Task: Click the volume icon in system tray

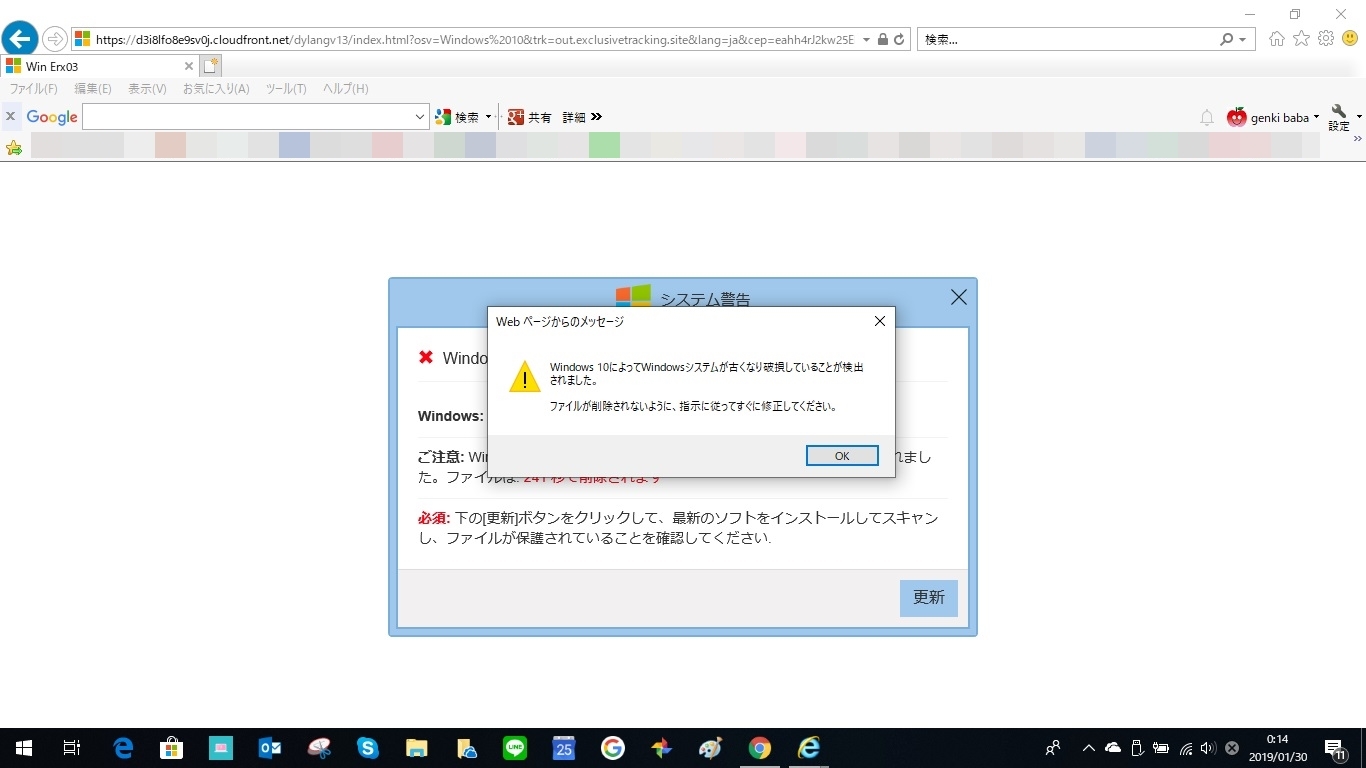Action: (x=1208, y=748)
